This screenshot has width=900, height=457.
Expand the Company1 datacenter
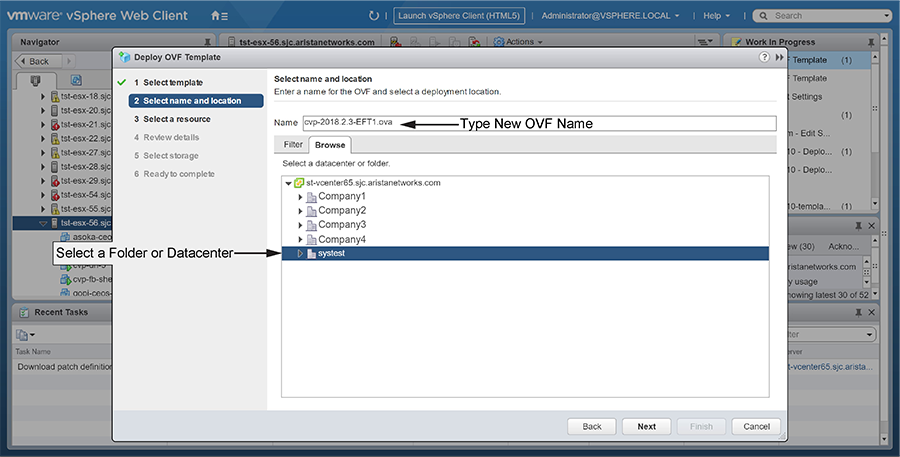[300, 197]
